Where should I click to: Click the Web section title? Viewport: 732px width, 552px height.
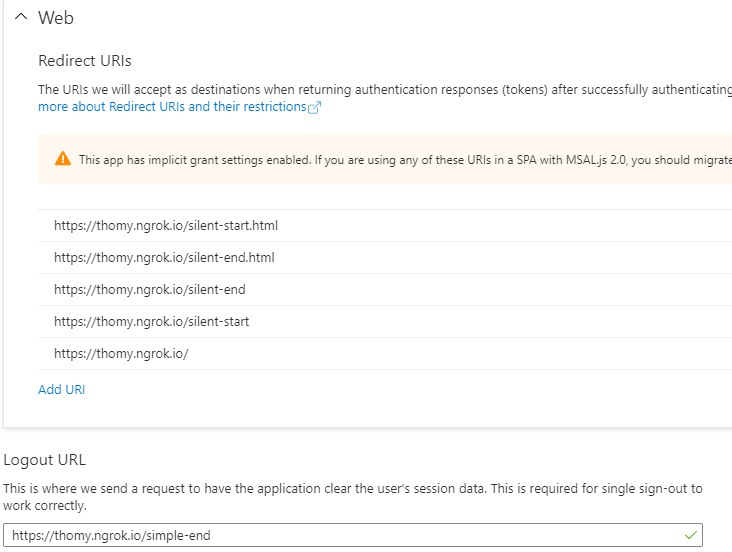click(56, 18)
